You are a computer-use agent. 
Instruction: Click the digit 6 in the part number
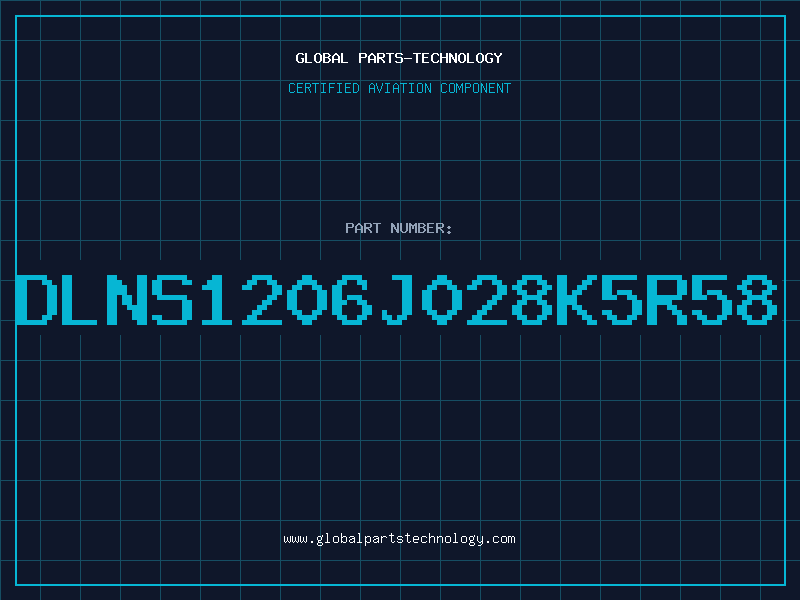[352, 299]
